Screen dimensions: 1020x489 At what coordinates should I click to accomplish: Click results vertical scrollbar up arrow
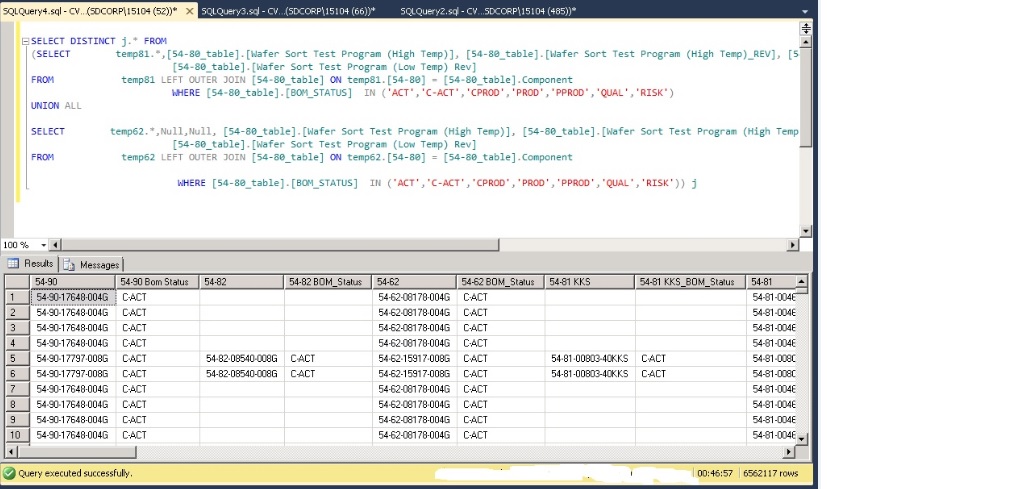[x=801, y=282]
